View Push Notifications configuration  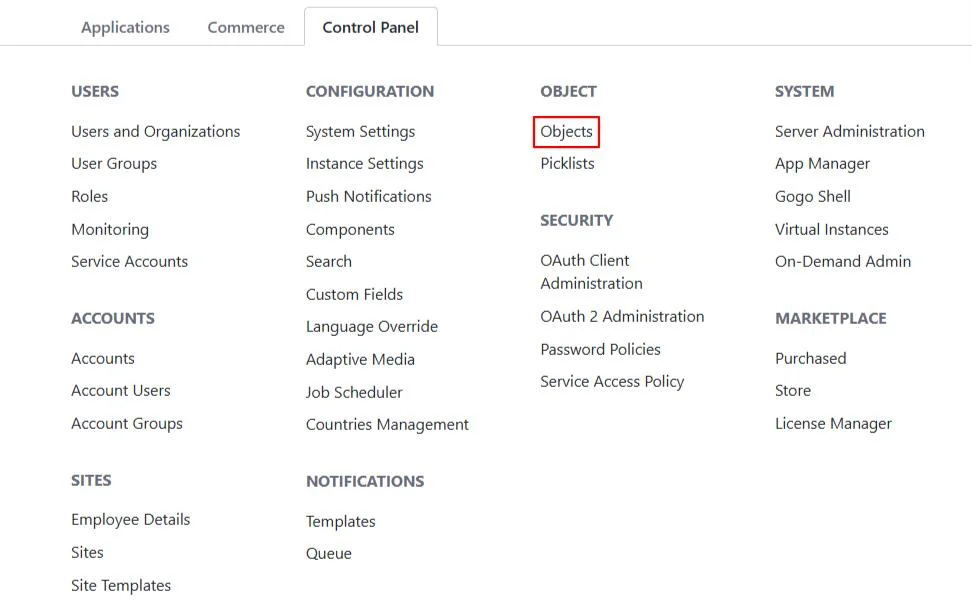click(x=369, y=196)
